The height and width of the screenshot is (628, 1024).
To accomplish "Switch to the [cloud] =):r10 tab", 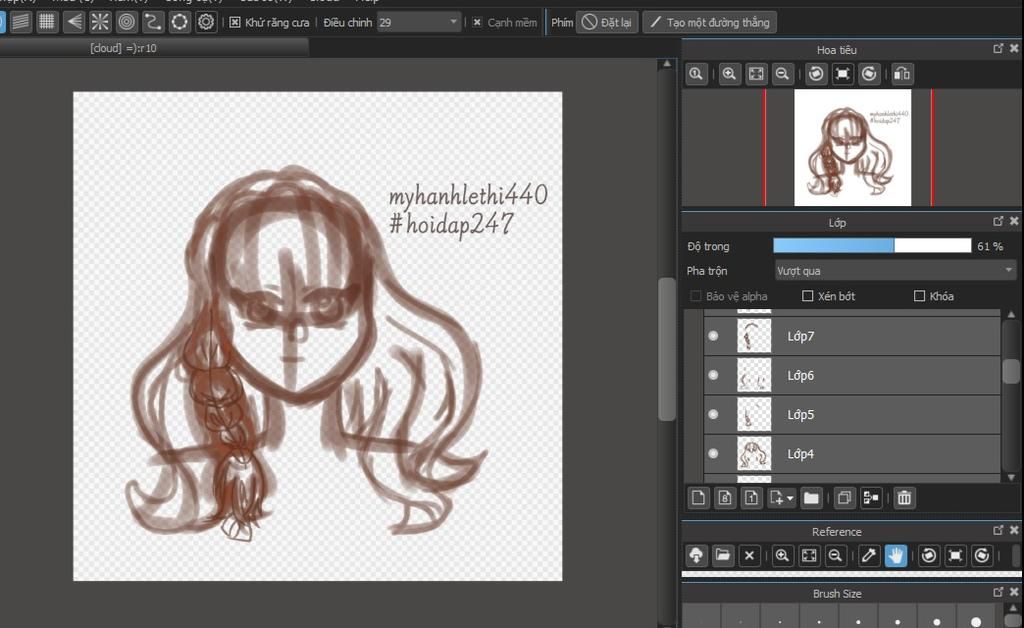I will pos(123,48).
